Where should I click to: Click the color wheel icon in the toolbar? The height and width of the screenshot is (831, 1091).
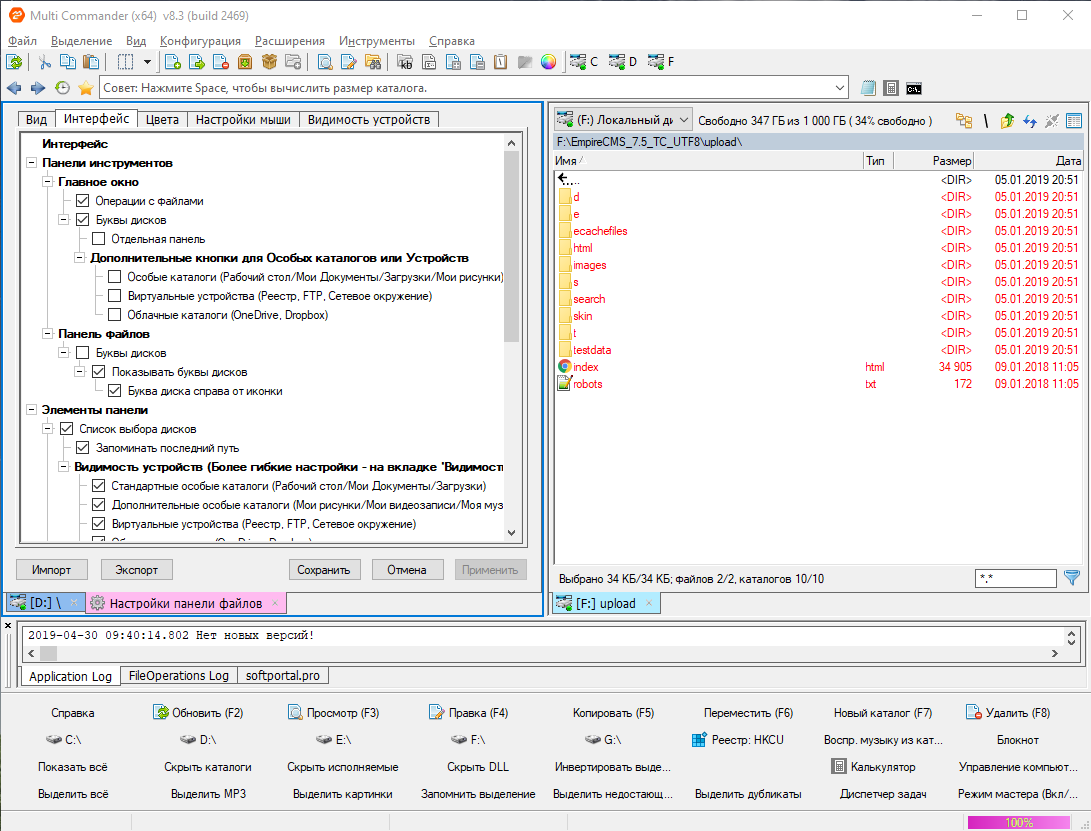(x=548, y=62)
